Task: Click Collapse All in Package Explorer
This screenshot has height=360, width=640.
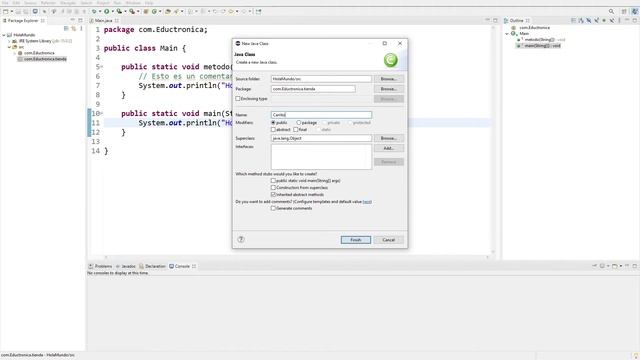Action: point(66,29)
